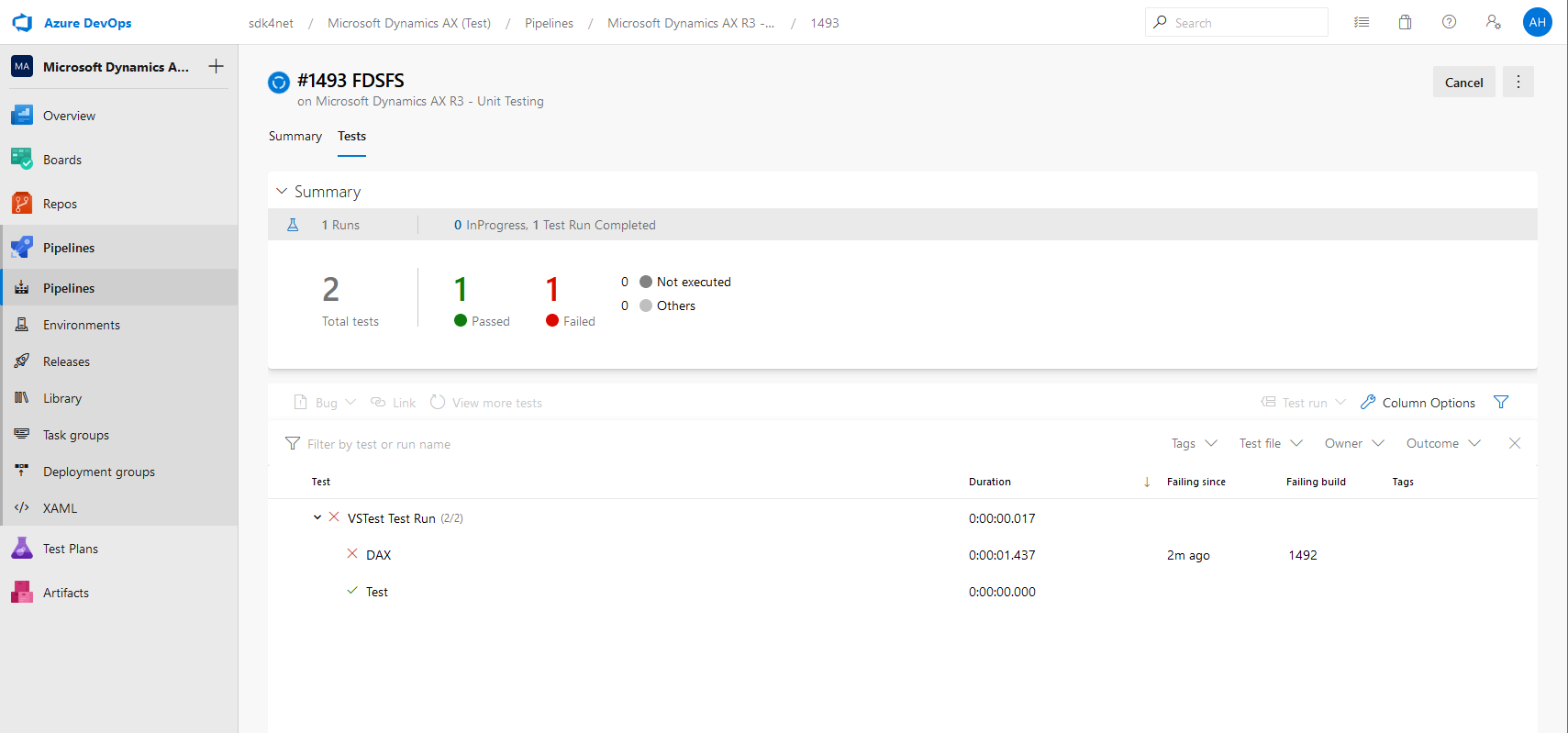The width and height of the screenshot is (1568, 733).
Task: Click the sdk4net breadcrumb
Action: [272, 23]
